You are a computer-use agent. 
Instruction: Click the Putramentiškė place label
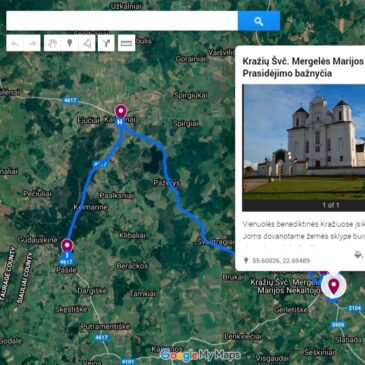[106, 326]
